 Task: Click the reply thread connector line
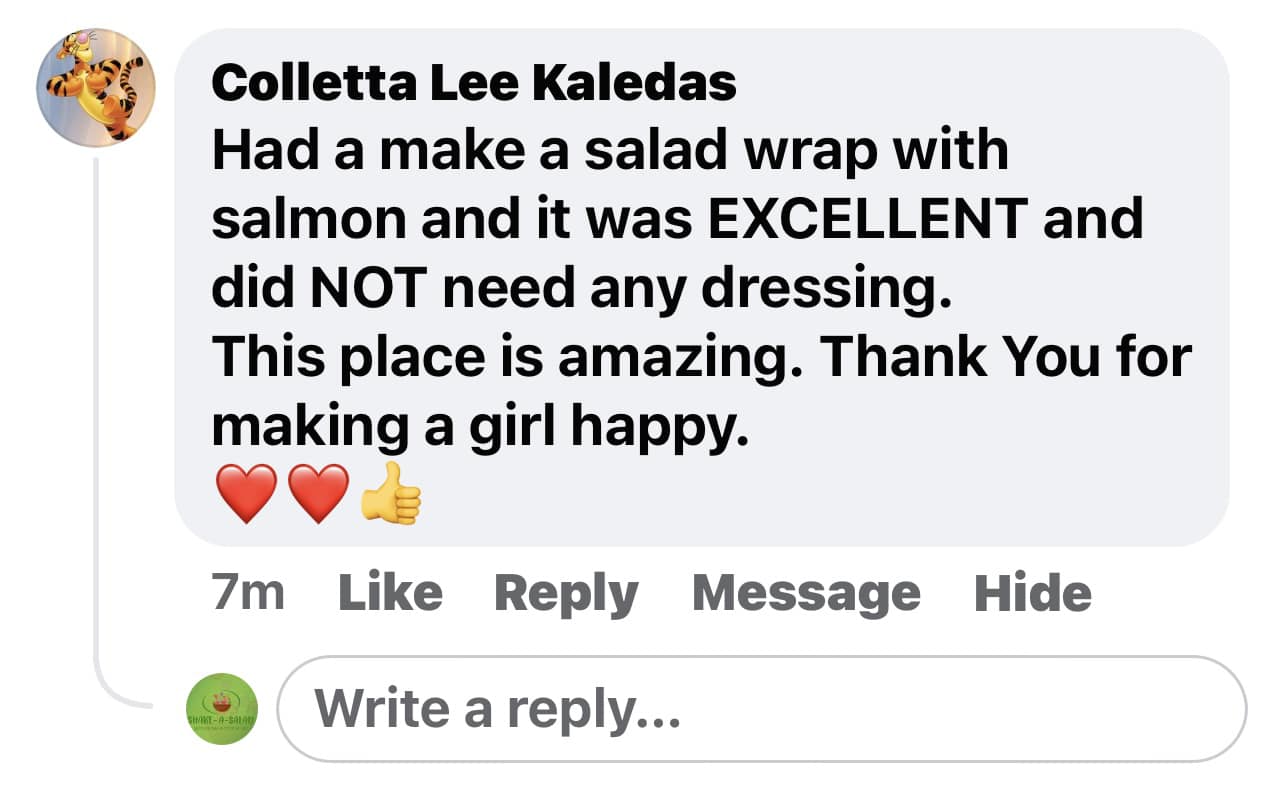[97, 420]
